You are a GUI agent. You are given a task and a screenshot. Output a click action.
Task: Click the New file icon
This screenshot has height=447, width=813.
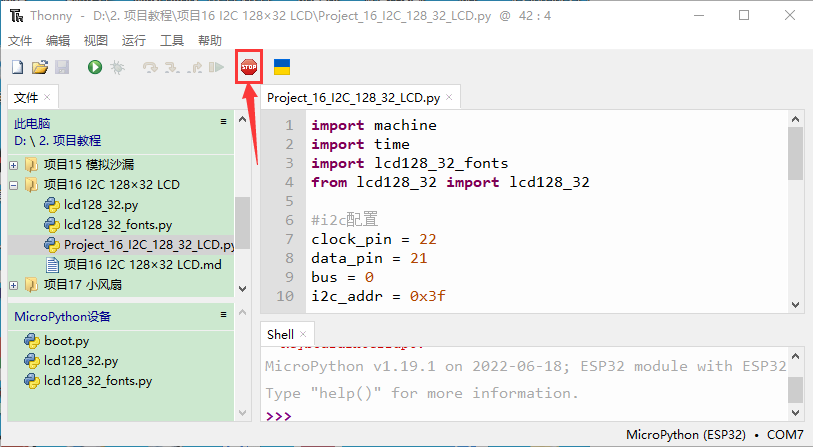tap(17, 67)
